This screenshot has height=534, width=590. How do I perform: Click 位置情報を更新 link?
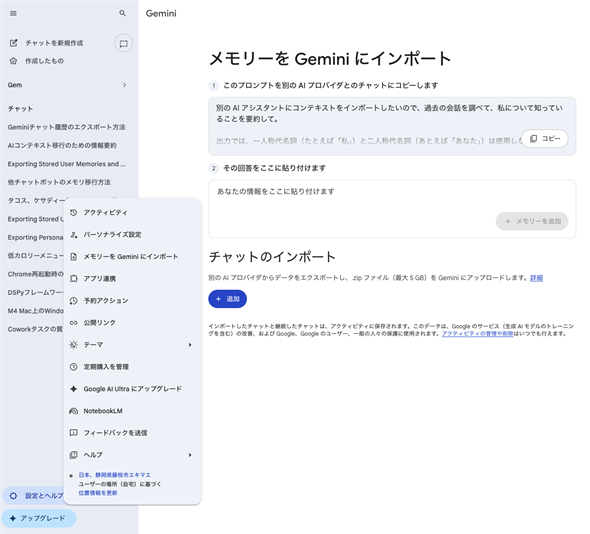click(98, 493)
